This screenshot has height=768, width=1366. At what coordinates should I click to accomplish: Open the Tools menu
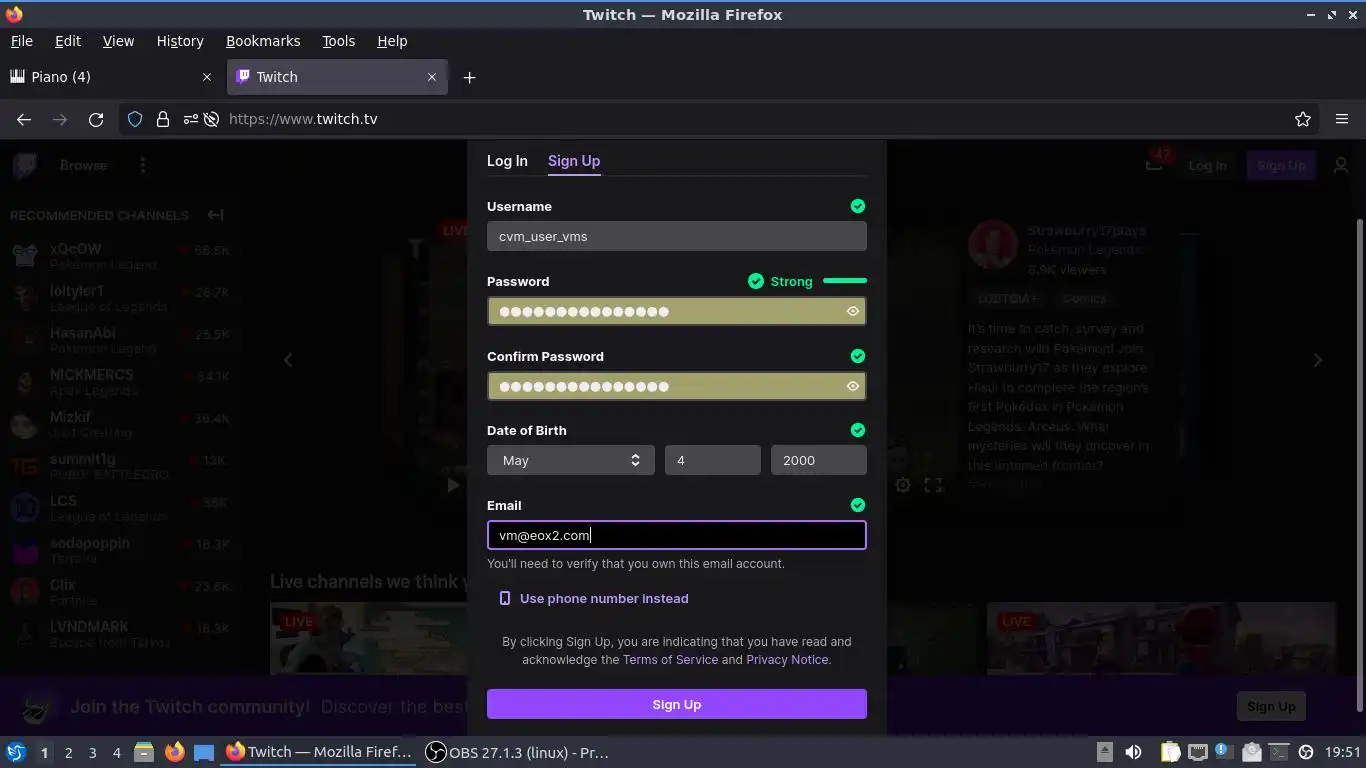(x=339, y=41)
